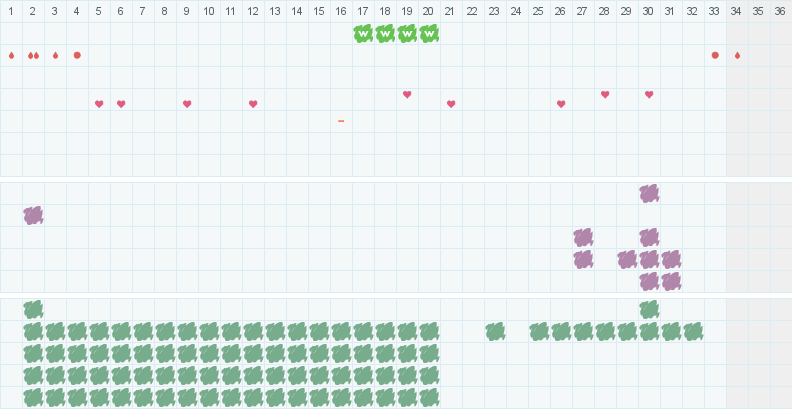792x409 pixels.
Task: Click the green W marker on day 17
Action: [x=363, y=34]
